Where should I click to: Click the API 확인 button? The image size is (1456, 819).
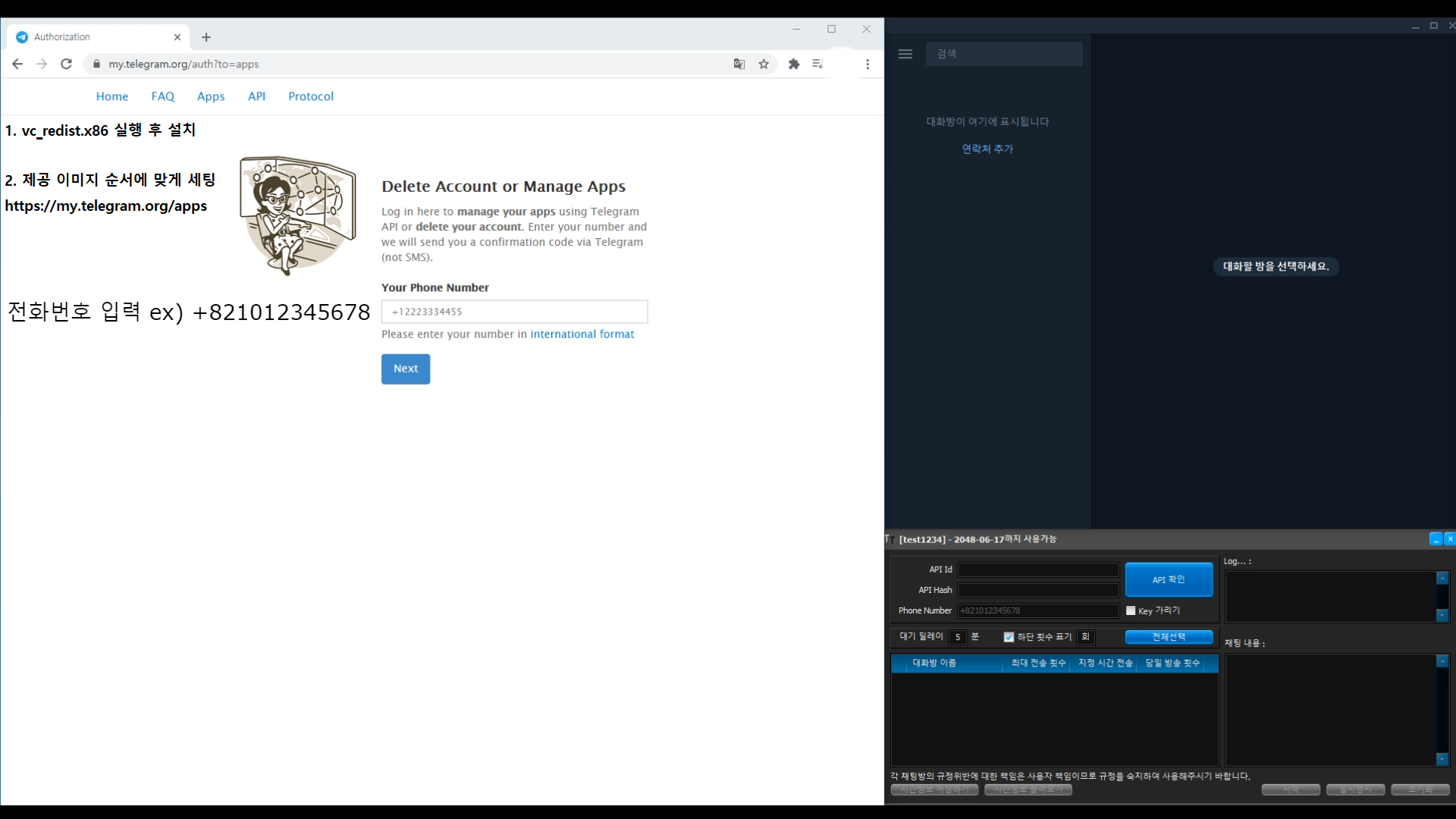click(x=1169, y=579)
